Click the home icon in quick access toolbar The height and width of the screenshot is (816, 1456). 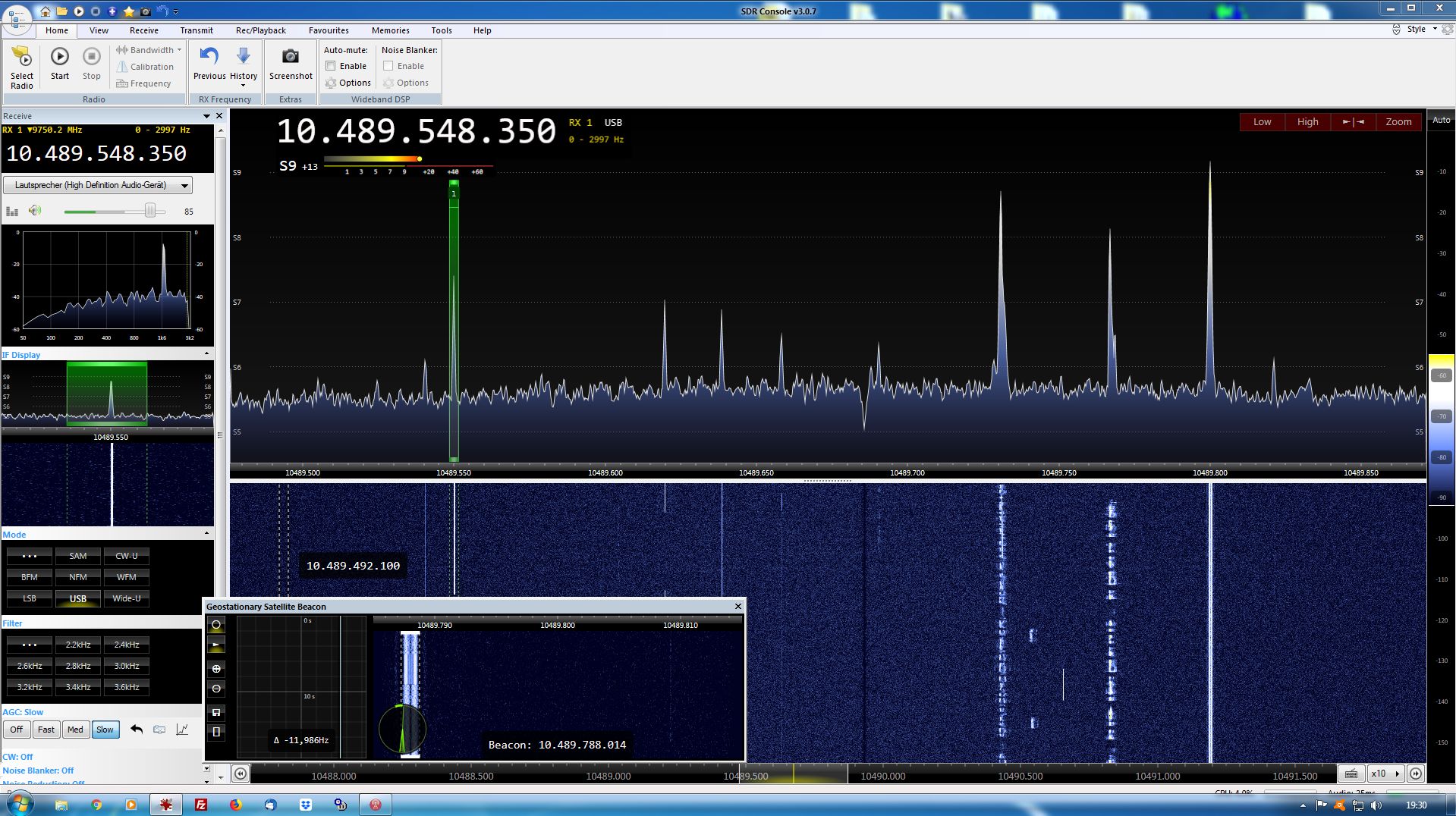pos(46,11)
